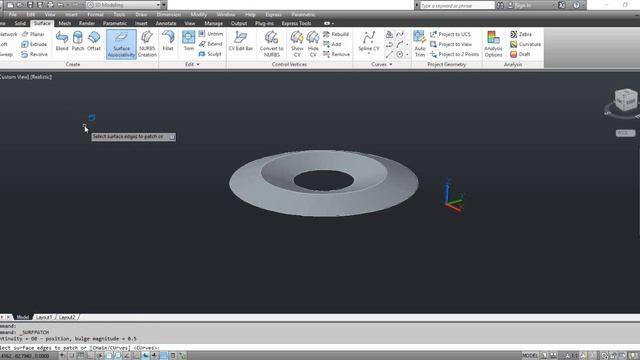
Task: Select the Blend surface tool
Action: [x=62, y=41]
